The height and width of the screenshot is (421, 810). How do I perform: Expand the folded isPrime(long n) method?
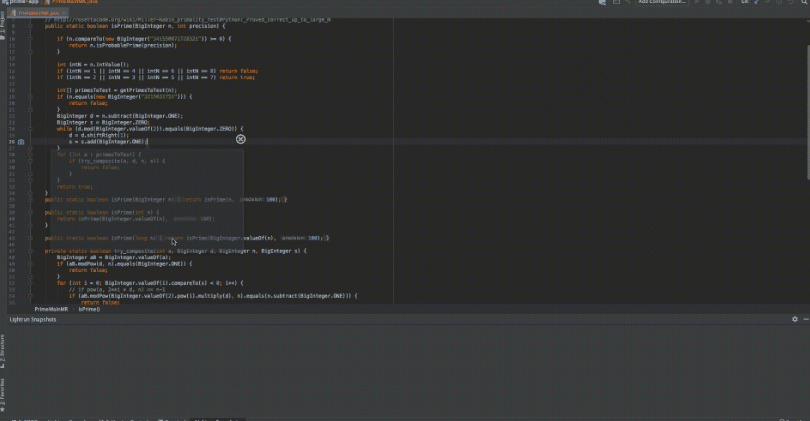[x=160, y=238]
